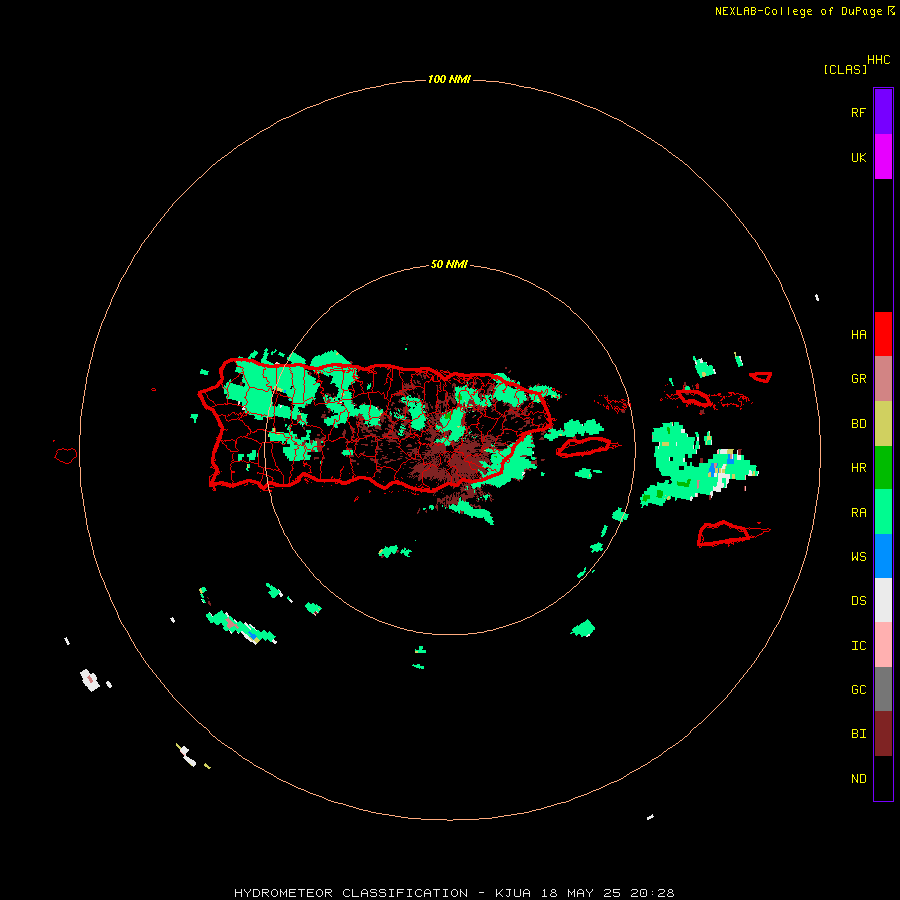Click the BD legend label text
The width and height of the screenshot is (900, 900).
coord(858,424)
